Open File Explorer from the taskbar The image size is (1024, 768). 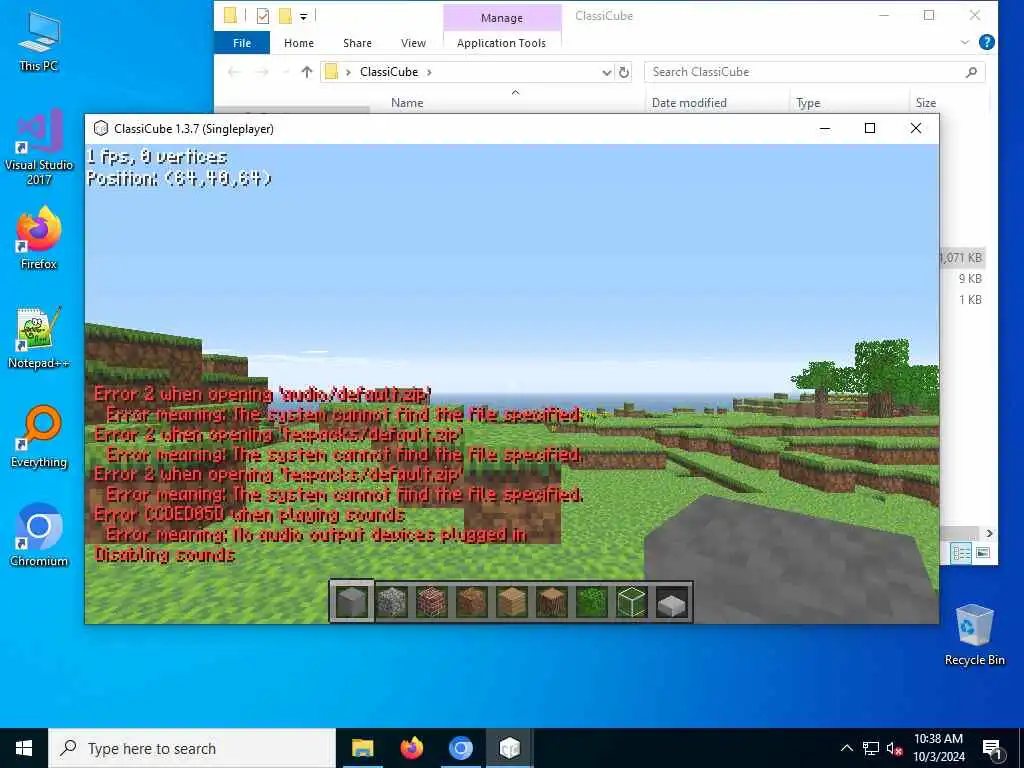pos(362,748)
